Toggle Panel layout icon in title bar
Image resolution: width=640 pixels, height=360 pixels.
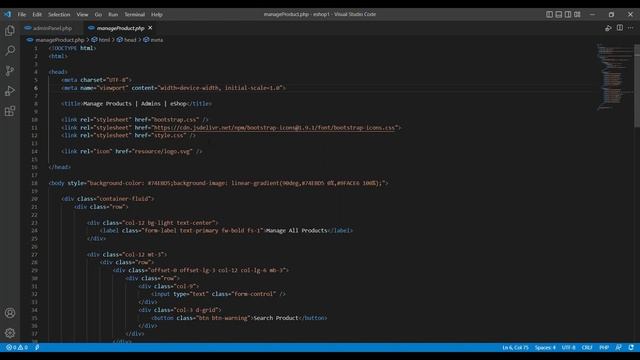[x=559, y=14]
